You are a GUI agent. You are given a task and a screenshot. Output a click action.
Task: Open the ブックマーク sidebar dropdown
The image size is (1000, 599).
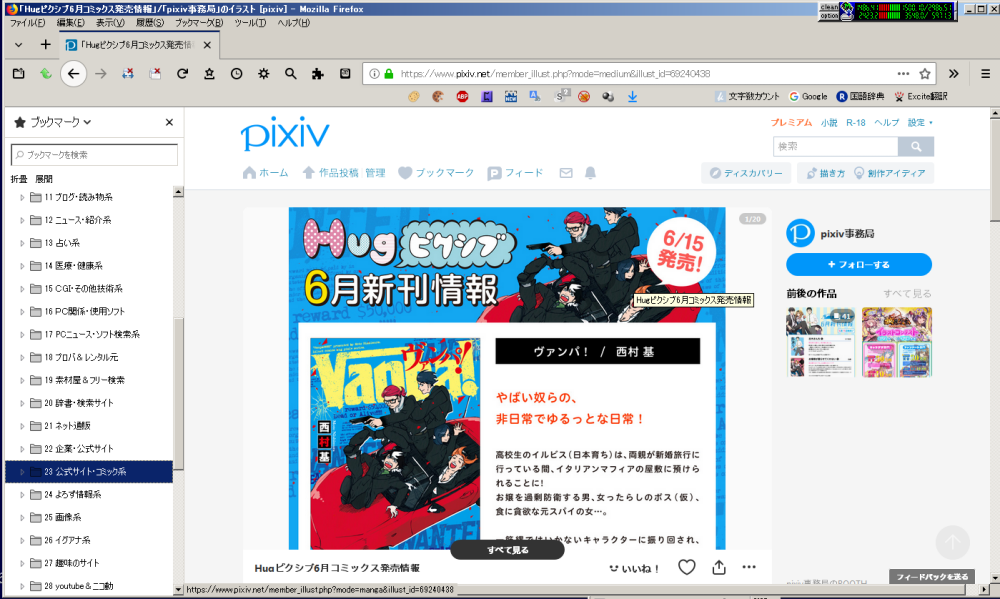click(x=53, y=122)
